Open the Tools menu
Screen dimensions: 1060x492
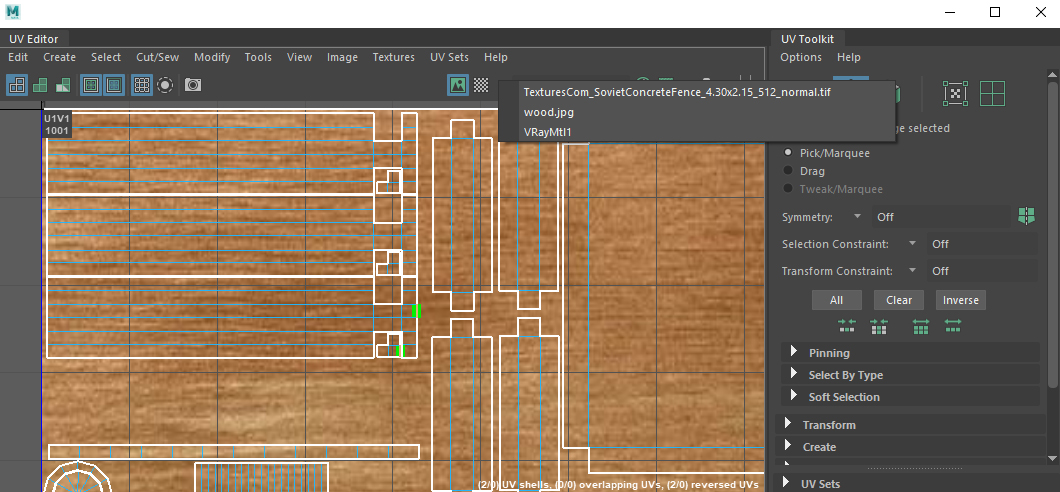258,57
